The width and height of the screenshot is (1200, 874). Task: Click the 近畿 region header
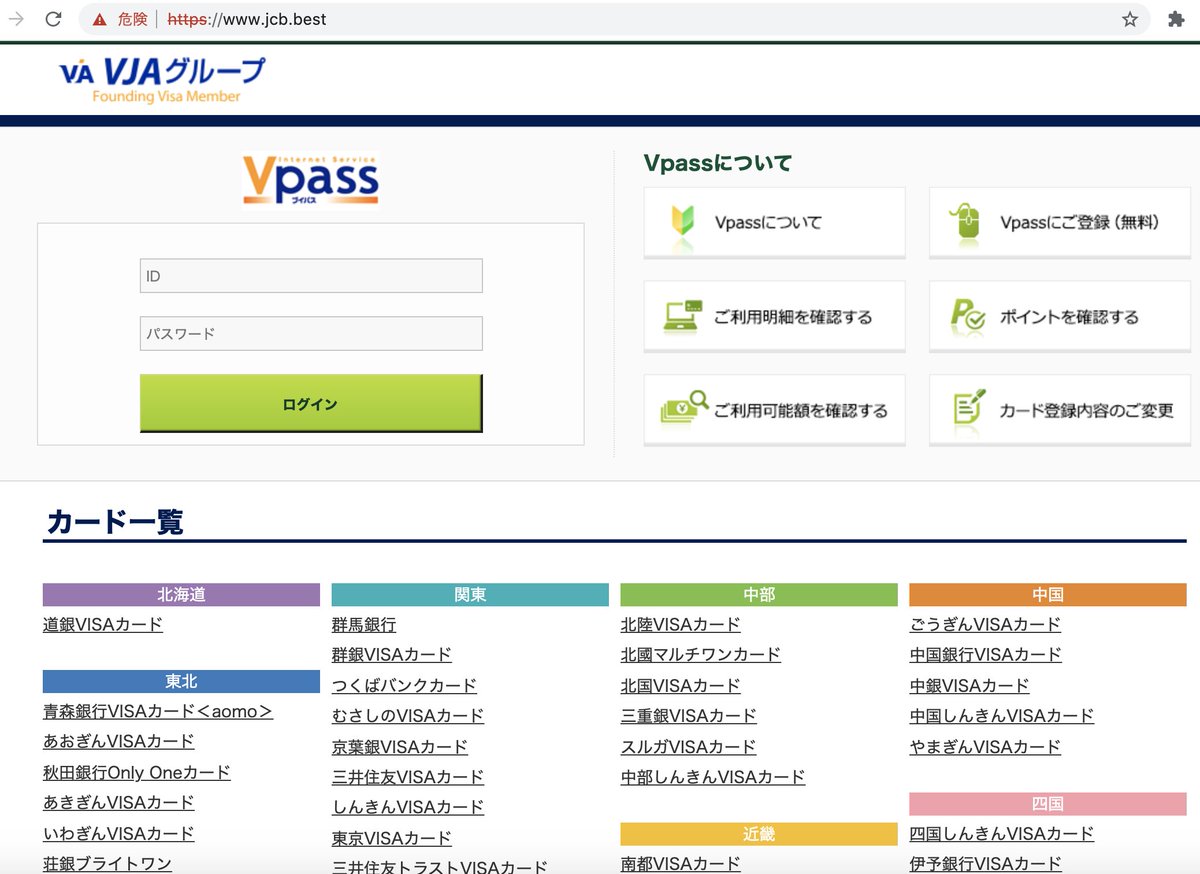[x=759, y=834]
